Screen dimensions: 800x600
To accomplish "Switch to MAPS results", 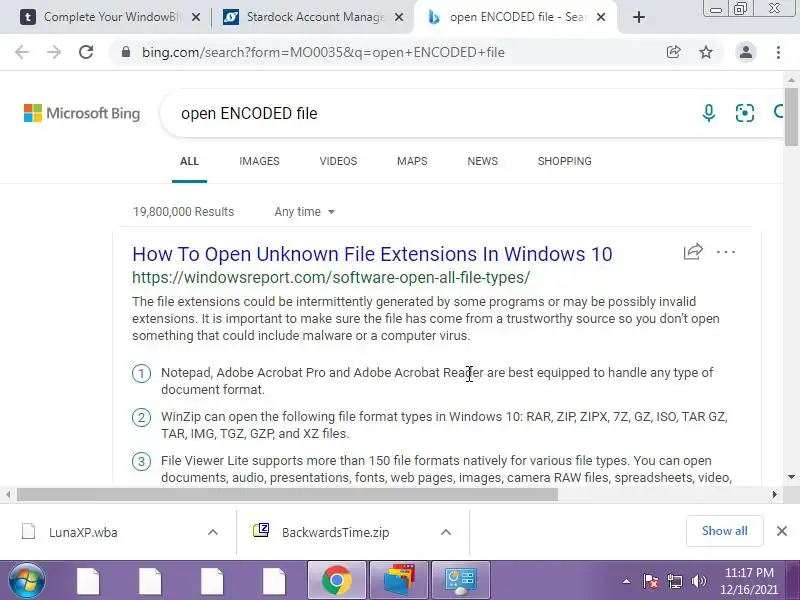I will tap(412, 161).
